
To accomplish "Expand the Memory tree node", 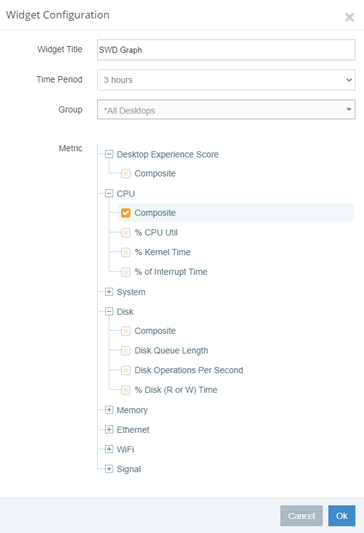I will (109, 410).
